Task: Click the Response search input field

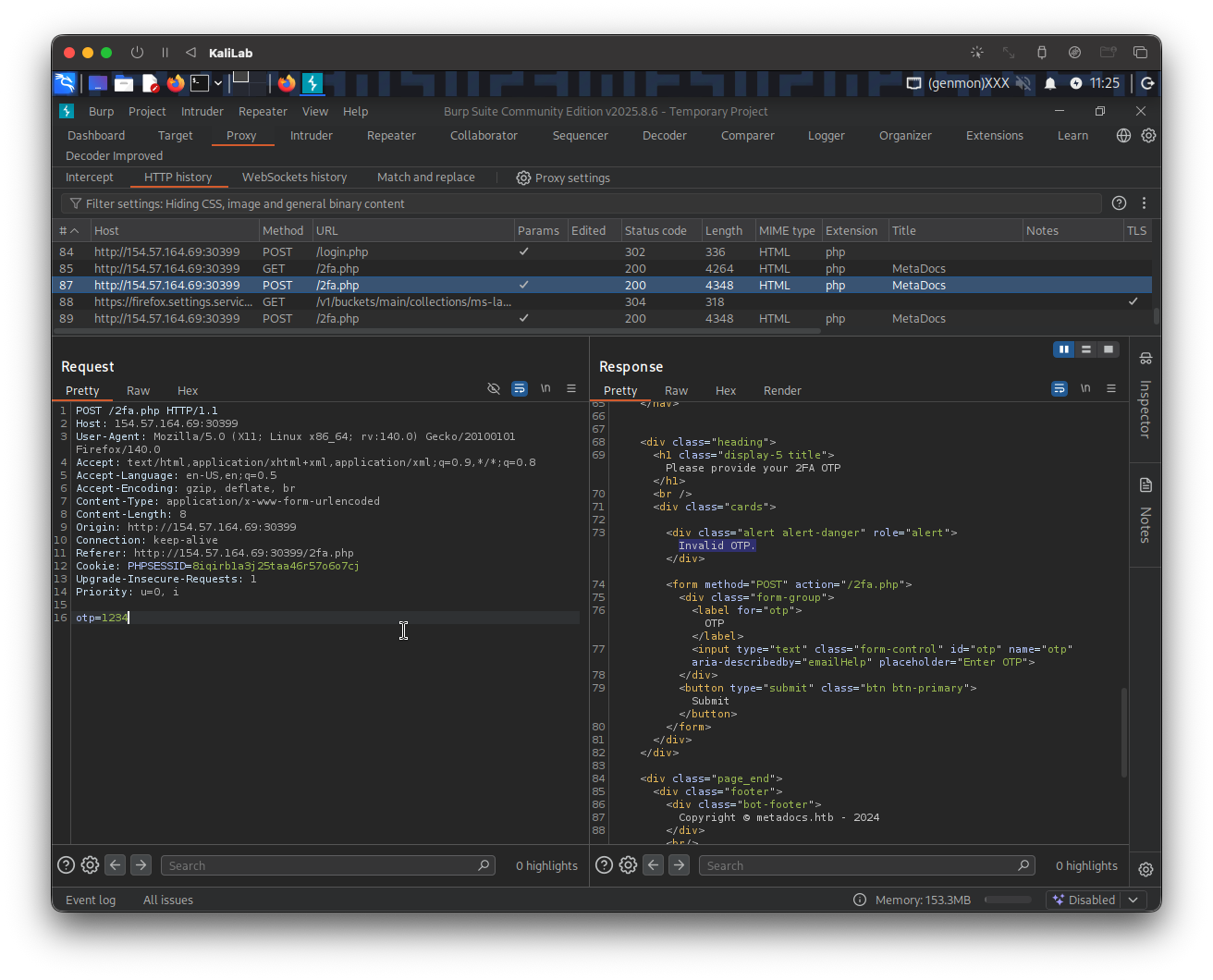Action: 858,865
